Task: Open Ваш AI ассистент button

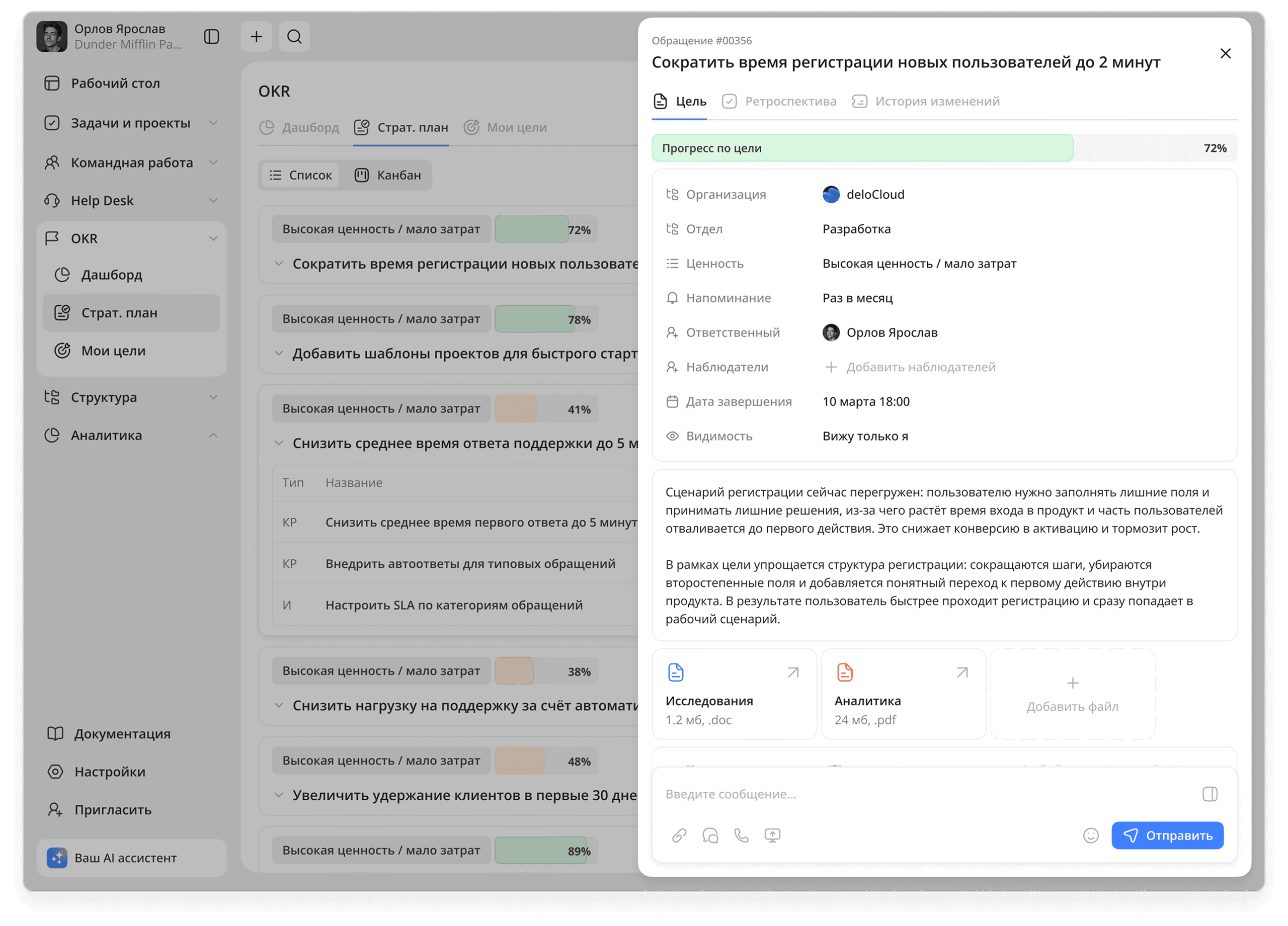Action: [x=132, y=857]
